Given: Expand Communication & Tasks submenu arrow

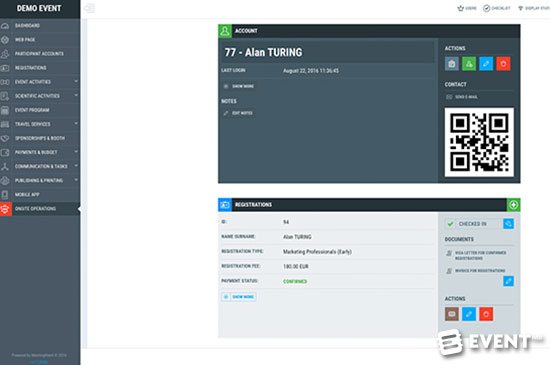Looking at the screenshot, I should coord(76,165).
